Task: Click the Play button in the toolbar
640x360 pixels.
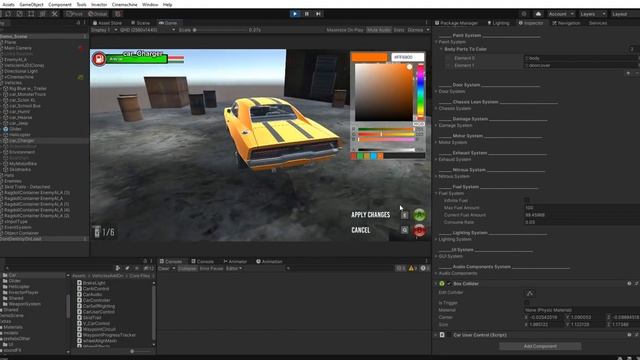Action: pos(295,13)
